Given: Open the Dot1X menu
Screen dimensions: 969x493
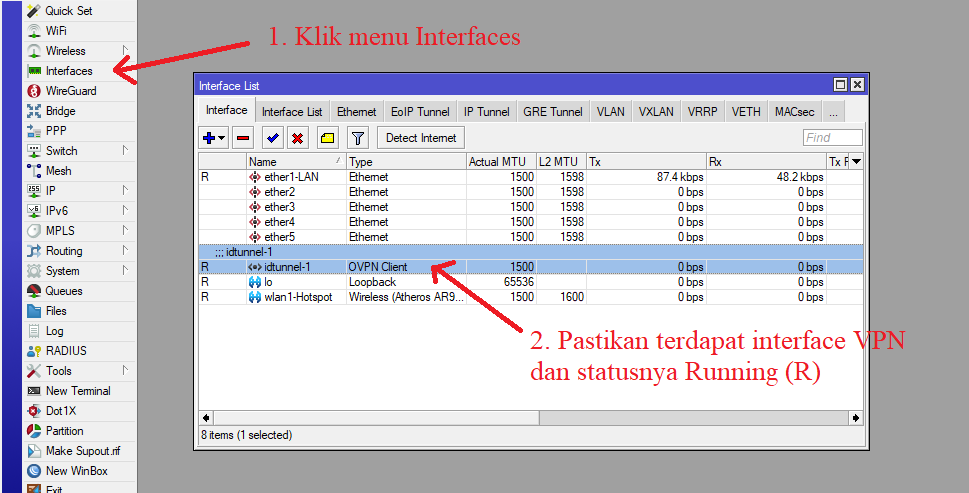Looking at the screenshot, I should pos(61,411).
